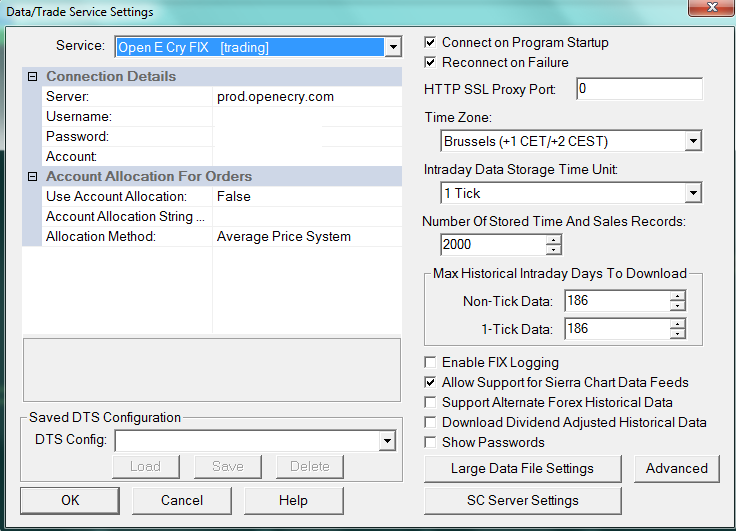
Task: Click the Password value field
Action: pyautogui.click(x=307, y=137)
